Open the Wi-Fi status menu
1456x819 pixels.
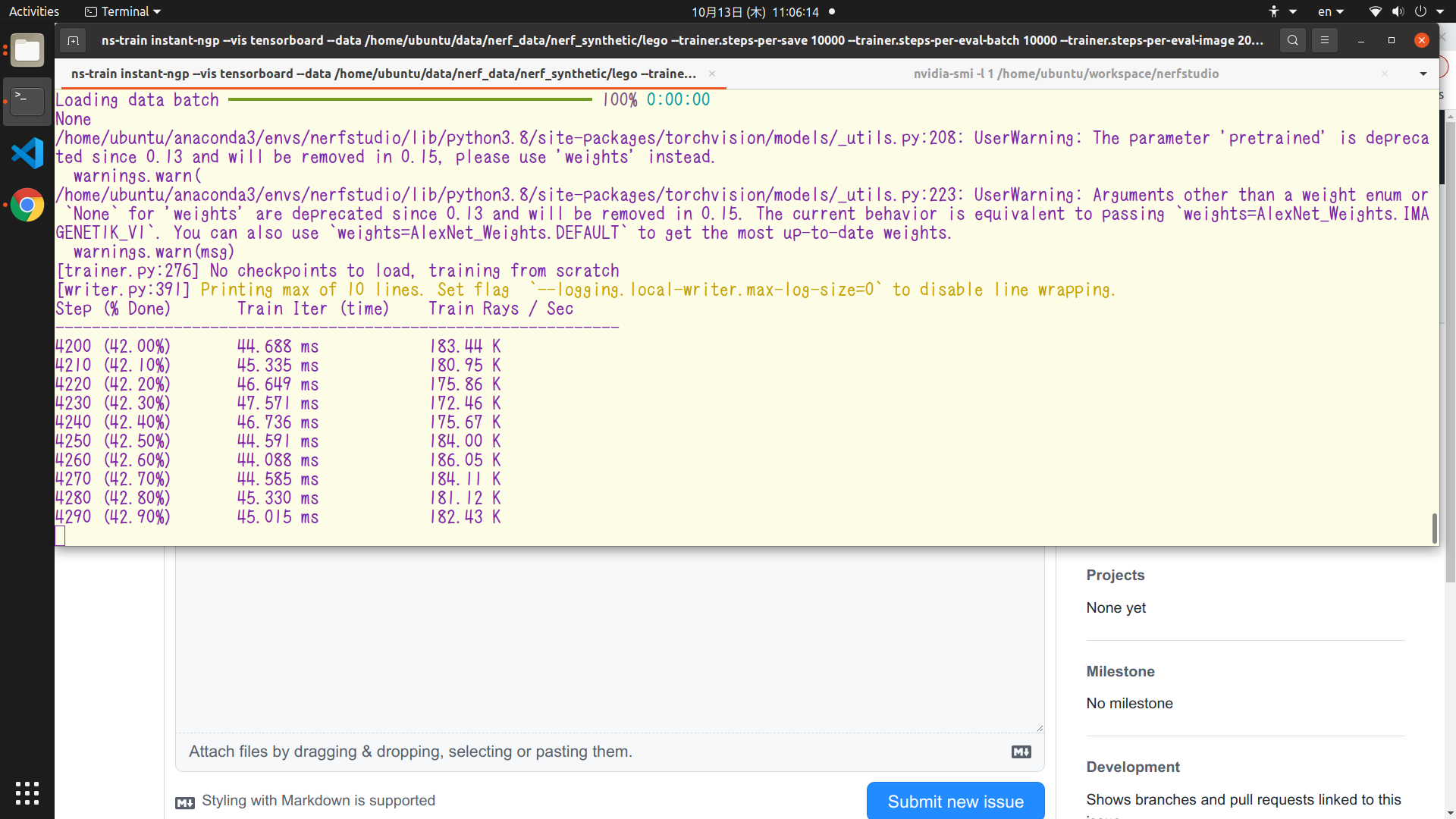click(1374, 11)
